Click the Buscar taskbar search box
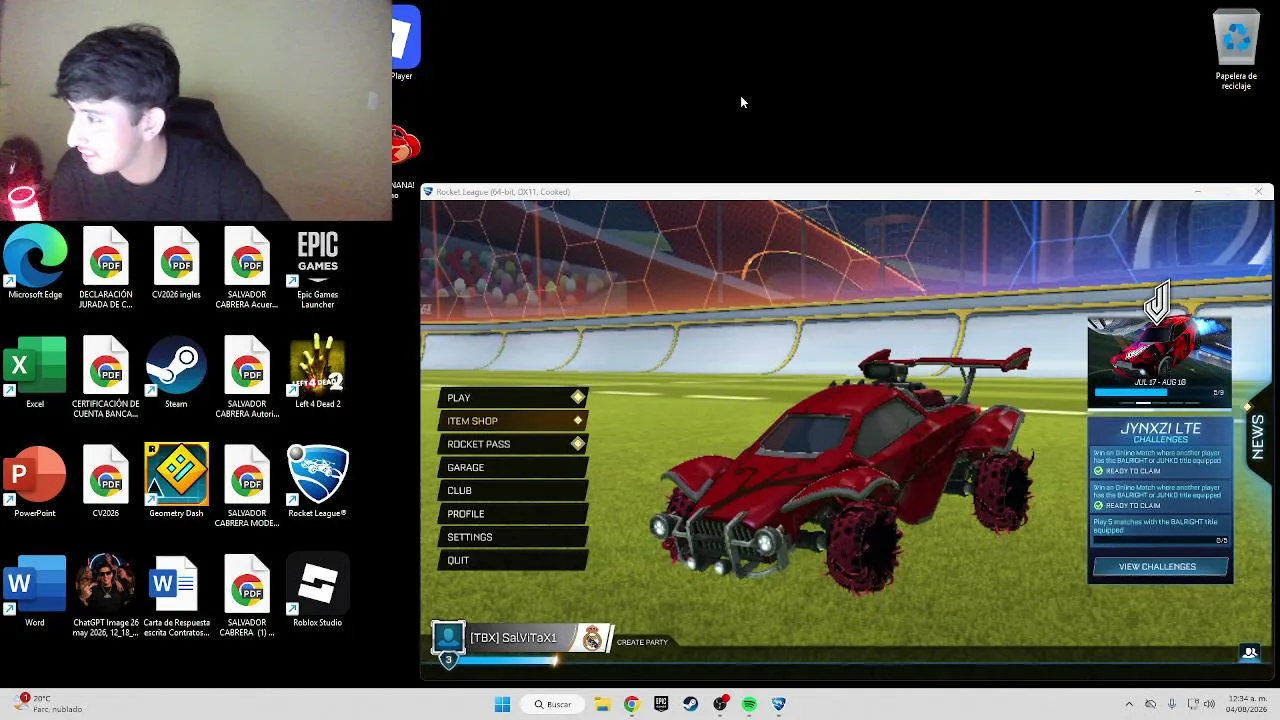 (x=552, y=704)
